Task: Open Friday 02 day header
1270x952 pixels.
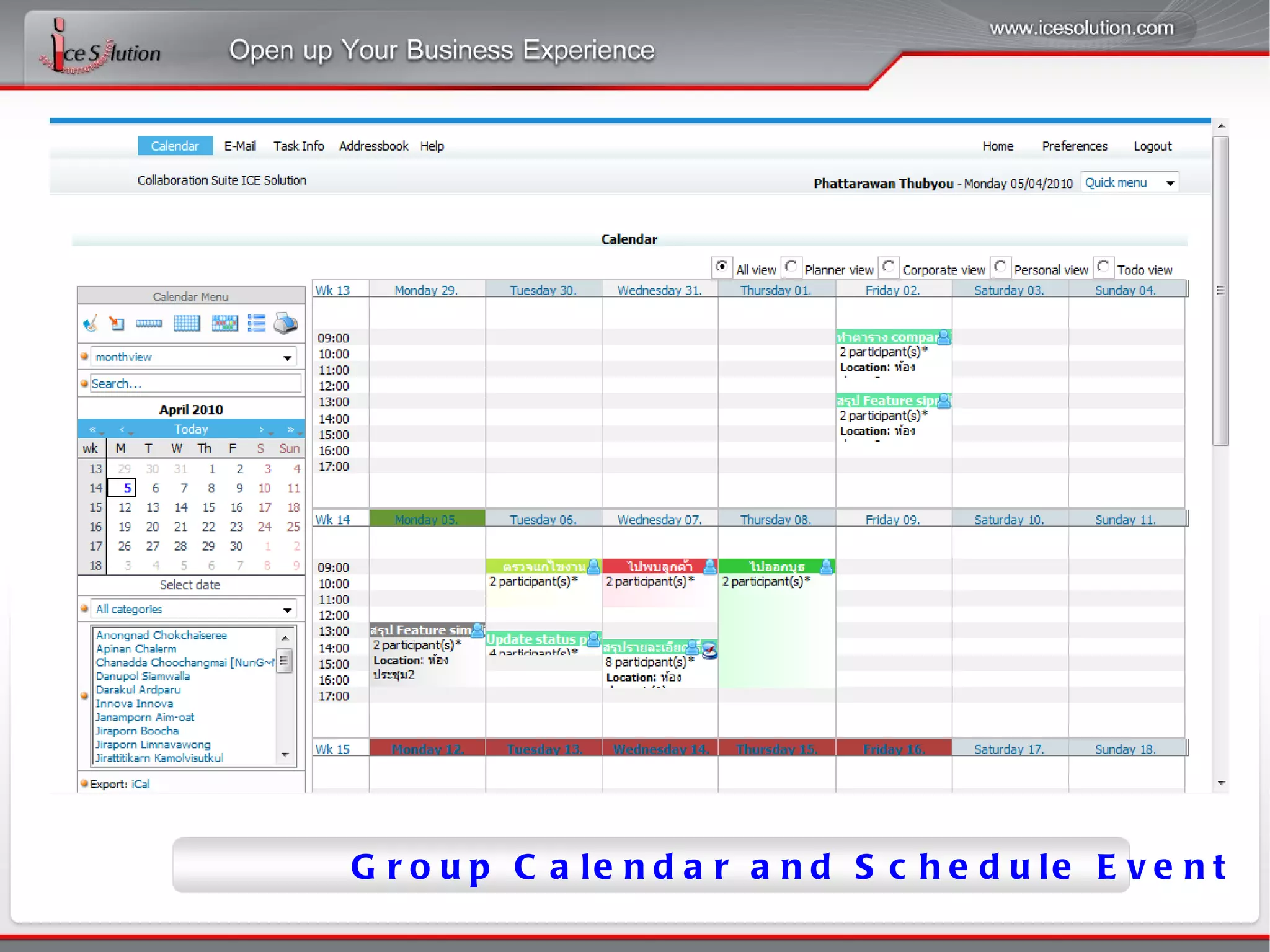Action: click(893, 290)
